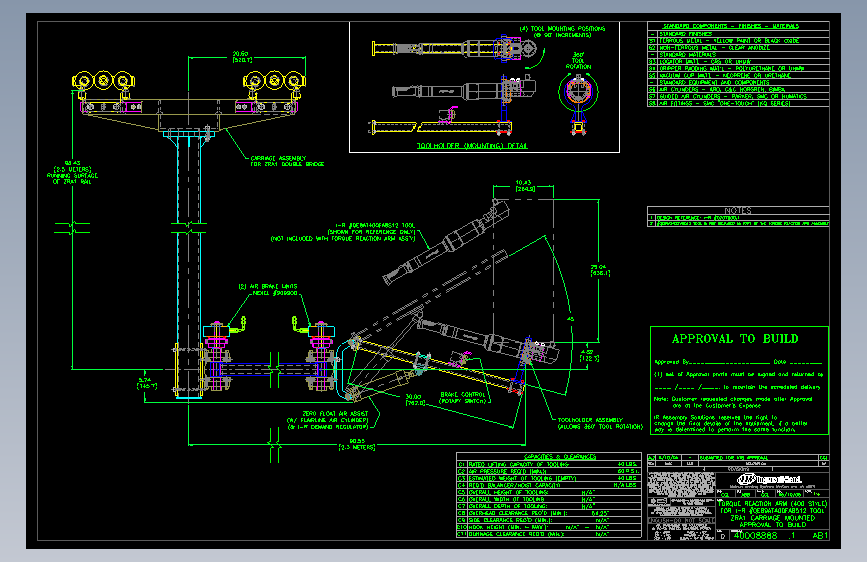Select the I-R tool reference note above arm

[343, 232]
